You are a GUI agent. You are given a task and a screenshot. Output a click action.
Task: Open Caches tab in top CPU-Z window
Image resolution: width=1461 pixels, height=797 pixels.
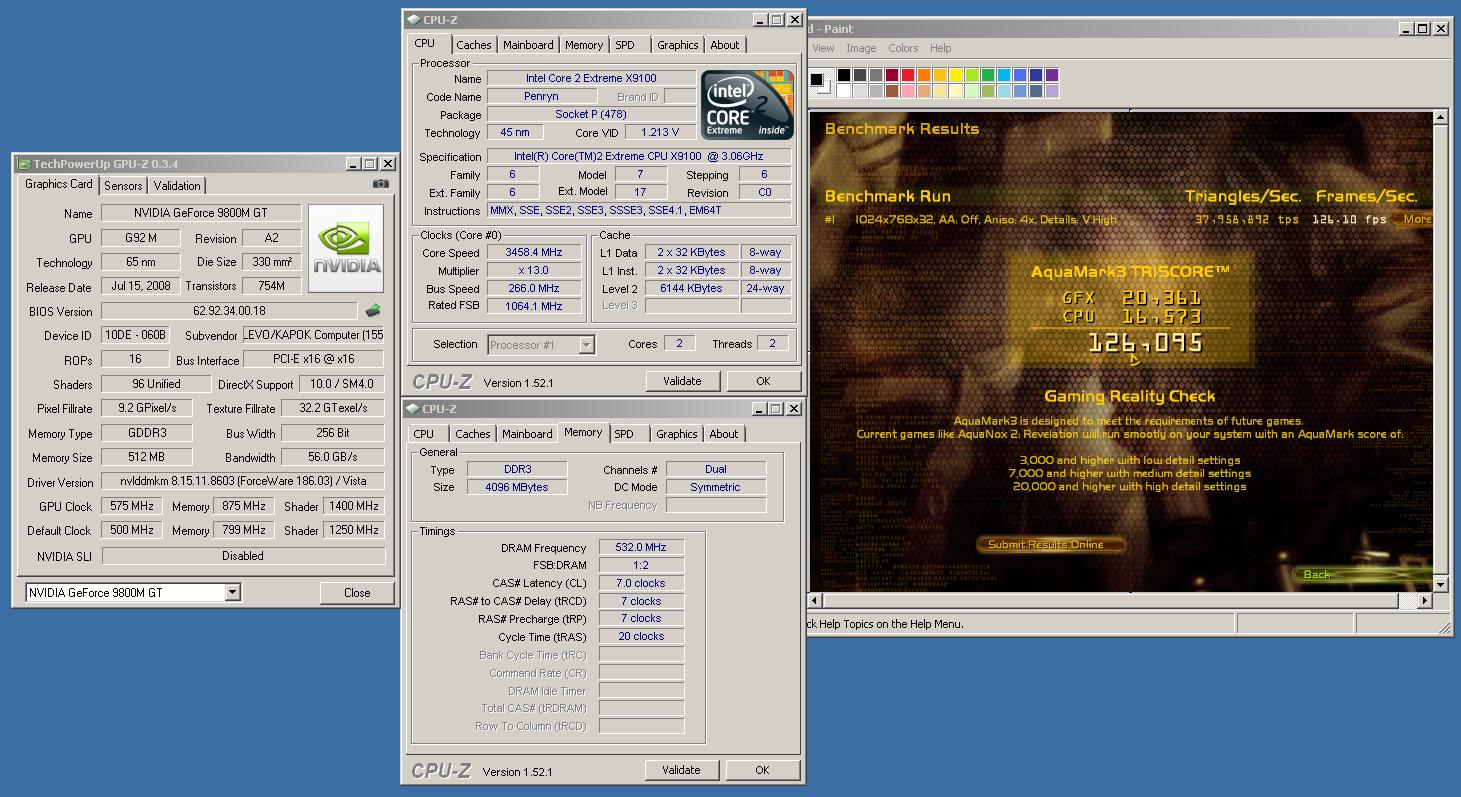tap(474, 45)
